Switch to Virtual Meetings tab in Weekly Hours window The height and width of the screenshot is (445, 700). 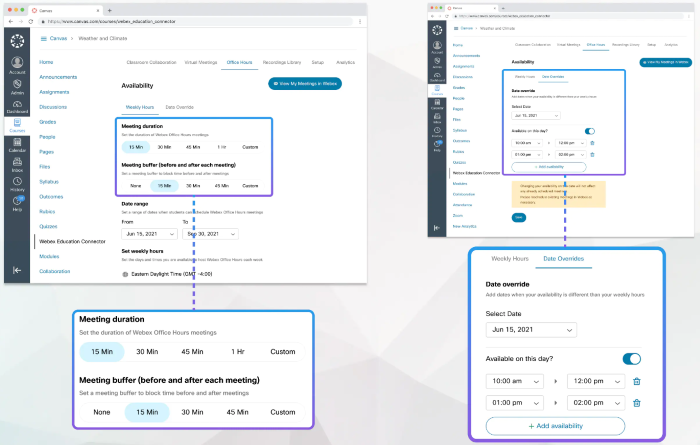pyautogui.click(x=200, y=62)
